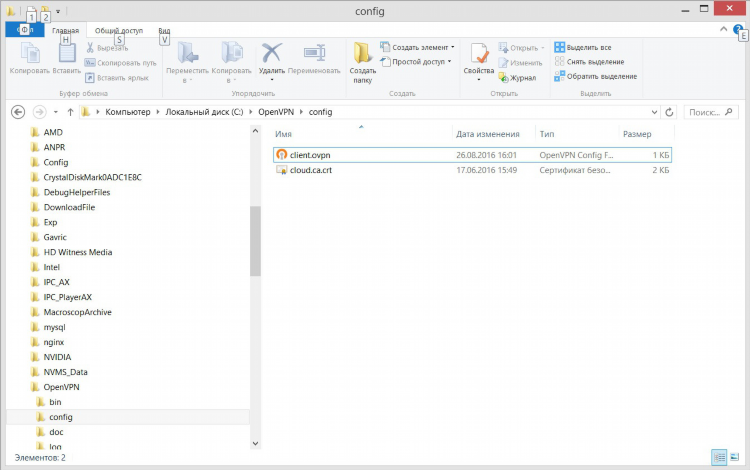Select the AMD folder in tree

pos(53,132)
